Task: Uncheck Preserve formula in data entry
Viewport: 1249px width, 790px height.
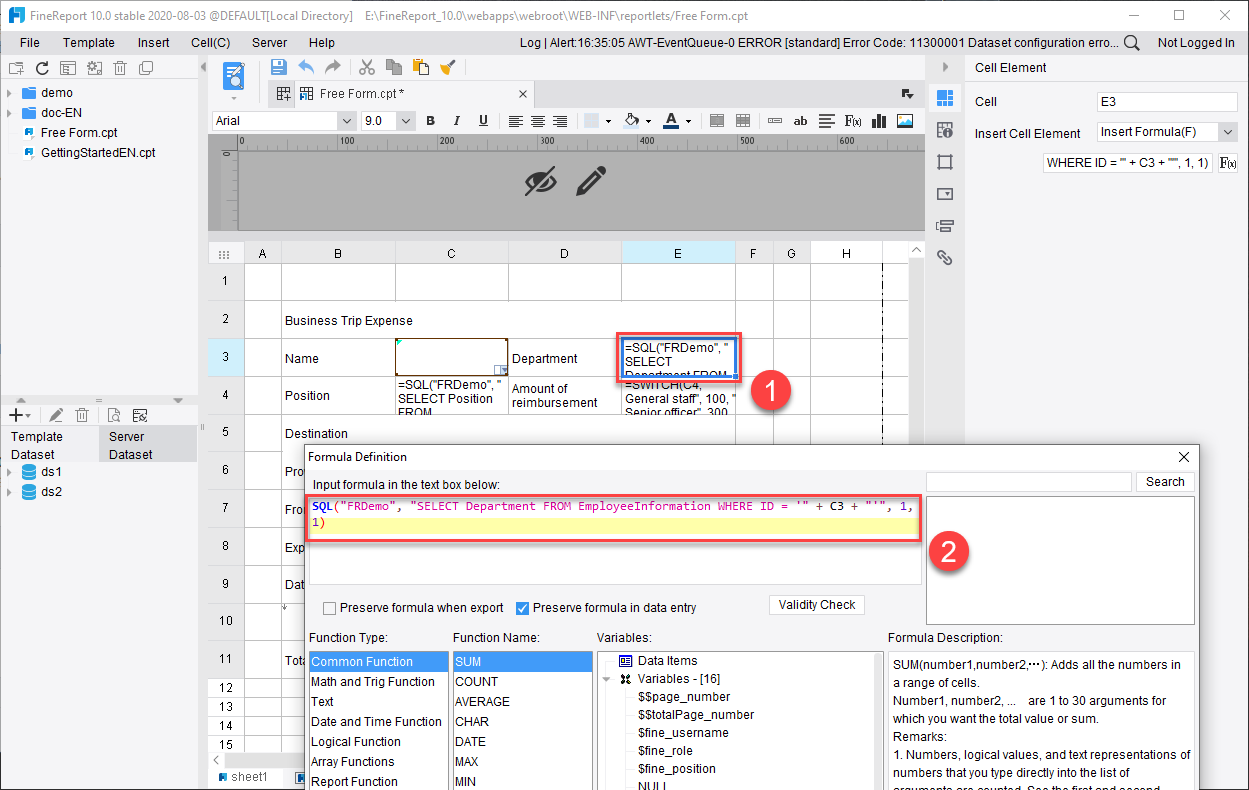Action: (x=522, y=608)
